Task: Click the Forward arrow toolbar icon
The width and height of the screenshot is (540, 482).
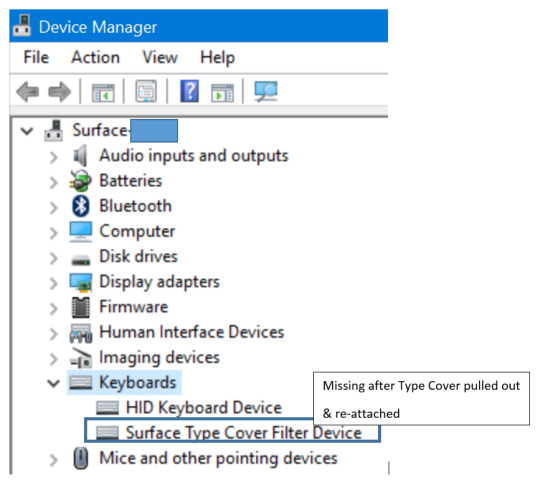Action: click(x=60, y=92)
